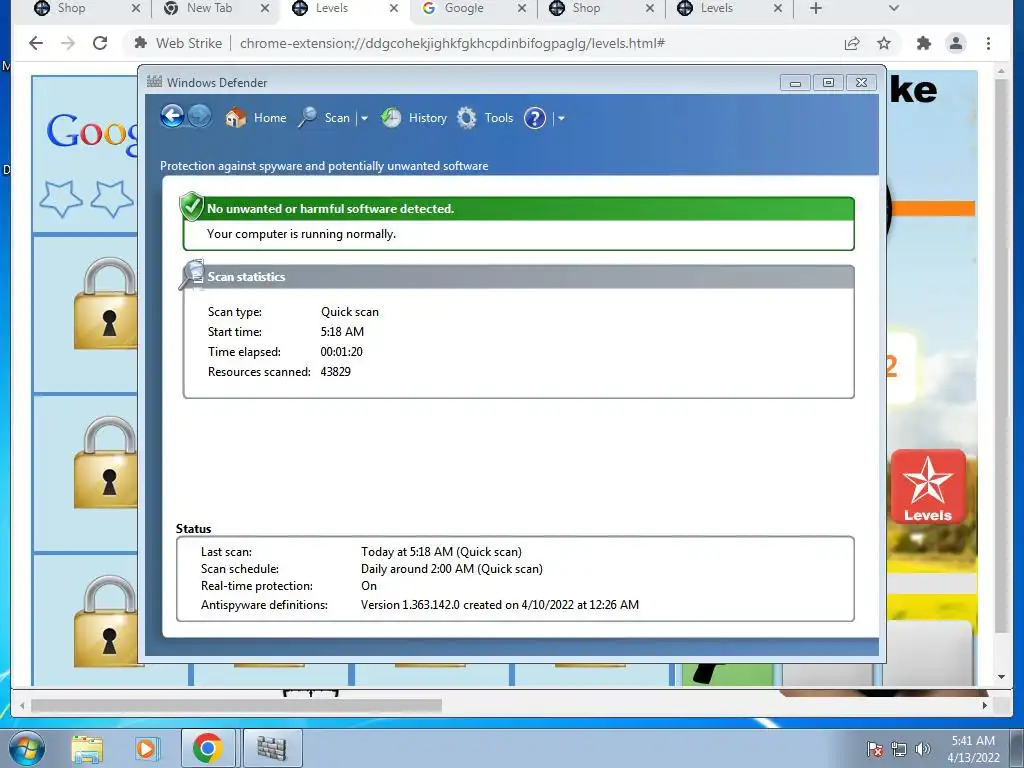Click the Chrome share page icon
The height and width of the screenshot is (768, 1024).
[852, 43]
